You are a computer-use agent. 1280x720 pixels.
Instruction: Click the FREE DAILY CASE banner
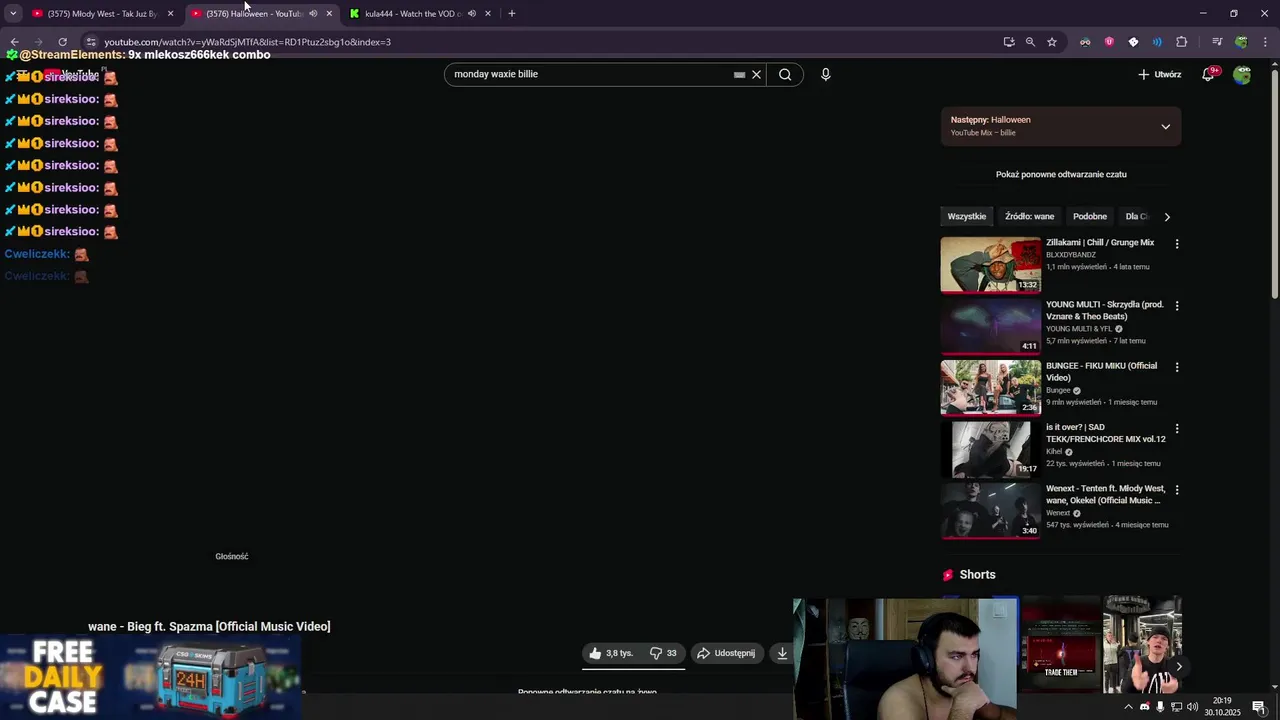click(x=150, y=678)
